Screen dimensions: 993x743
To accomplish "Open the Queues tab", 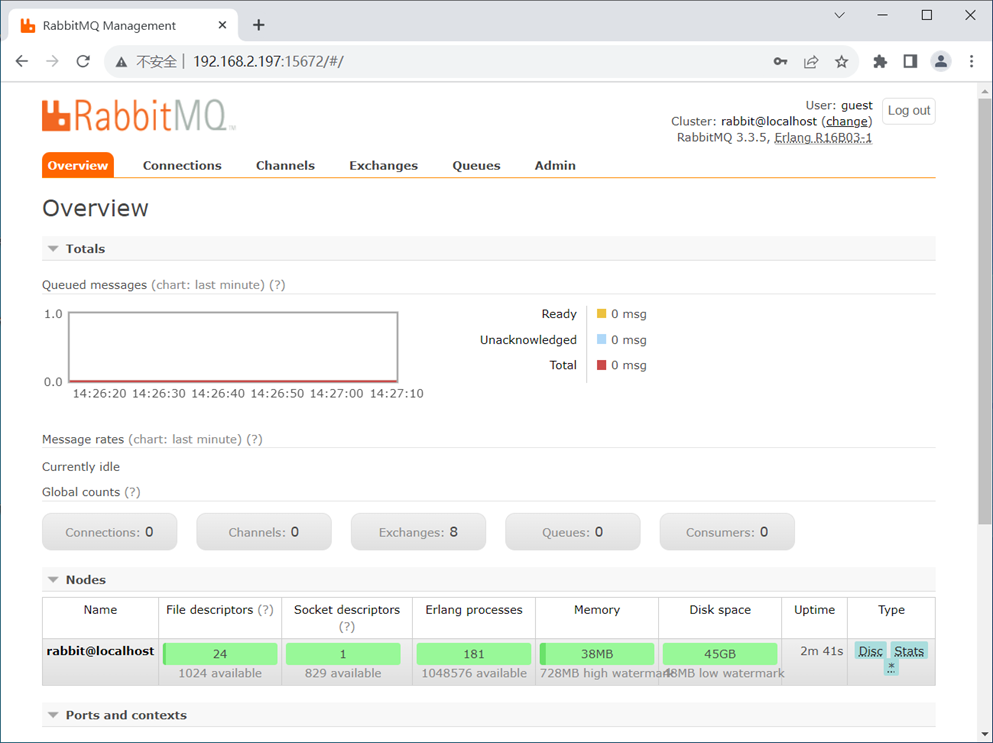I will click(x=476, y=165).
